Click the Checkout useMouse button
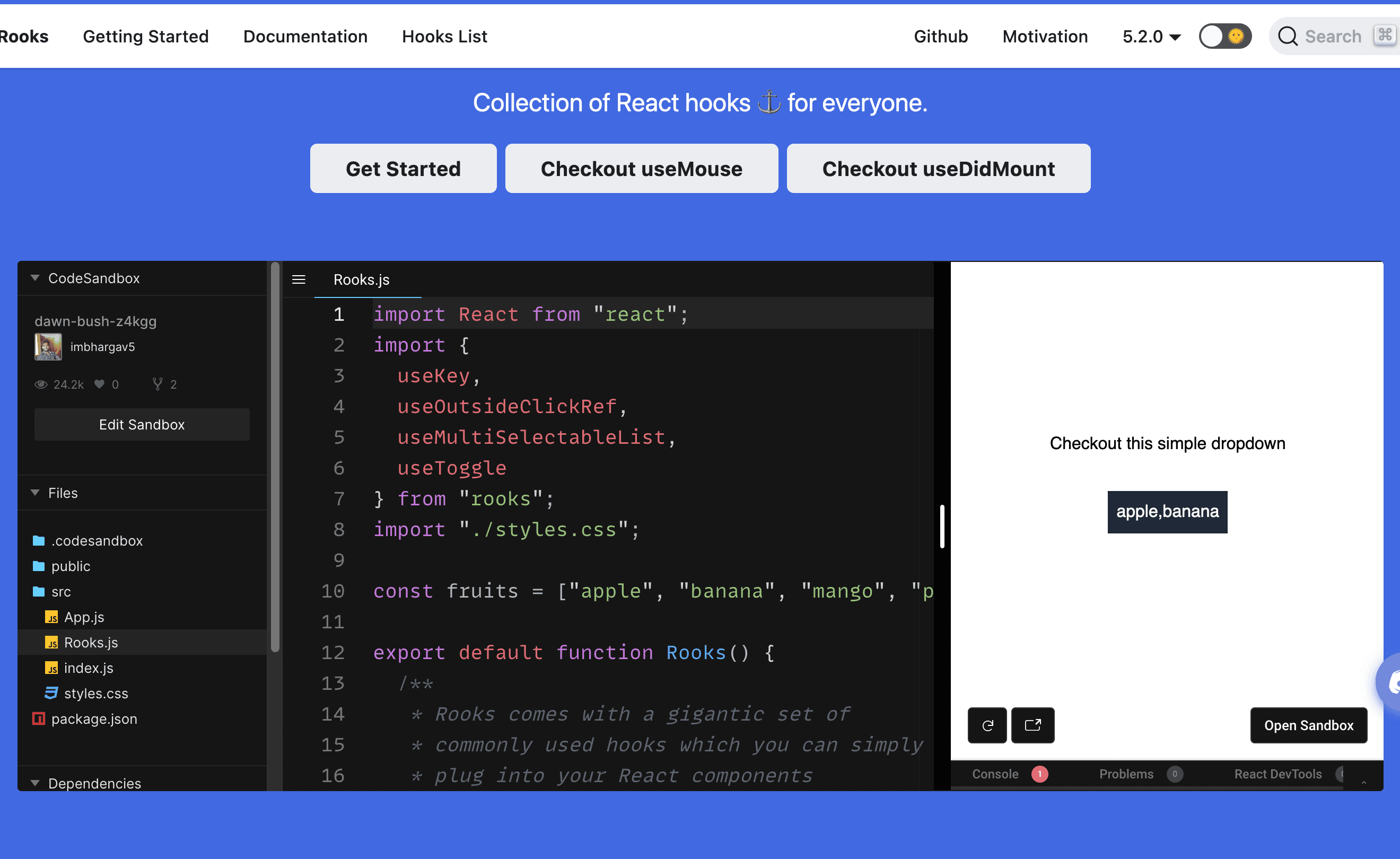This screenshot has height=859, width=1400. (642, 169)
